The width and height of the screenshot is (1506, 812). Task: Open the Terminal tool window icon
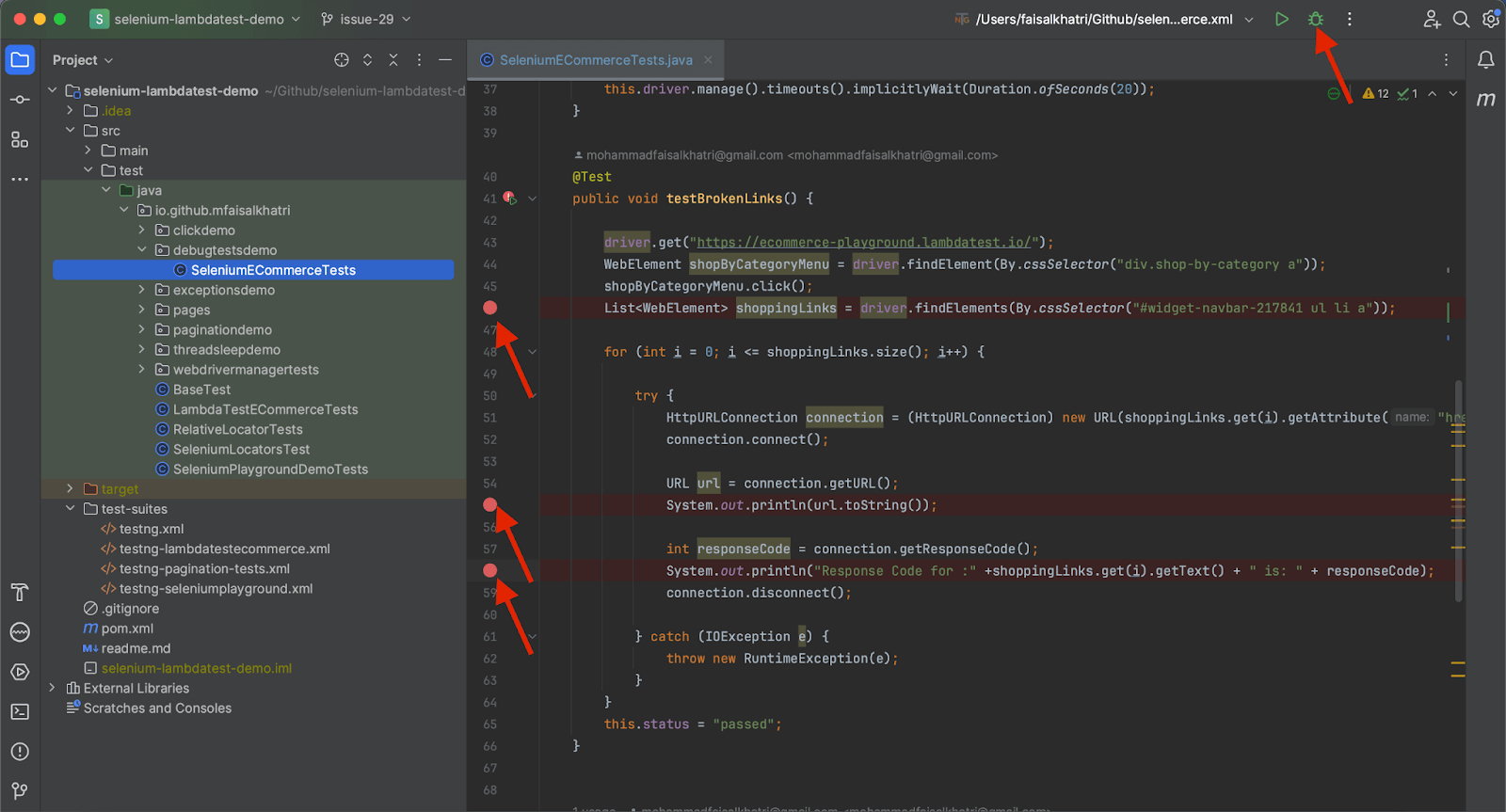pos(20,711)
